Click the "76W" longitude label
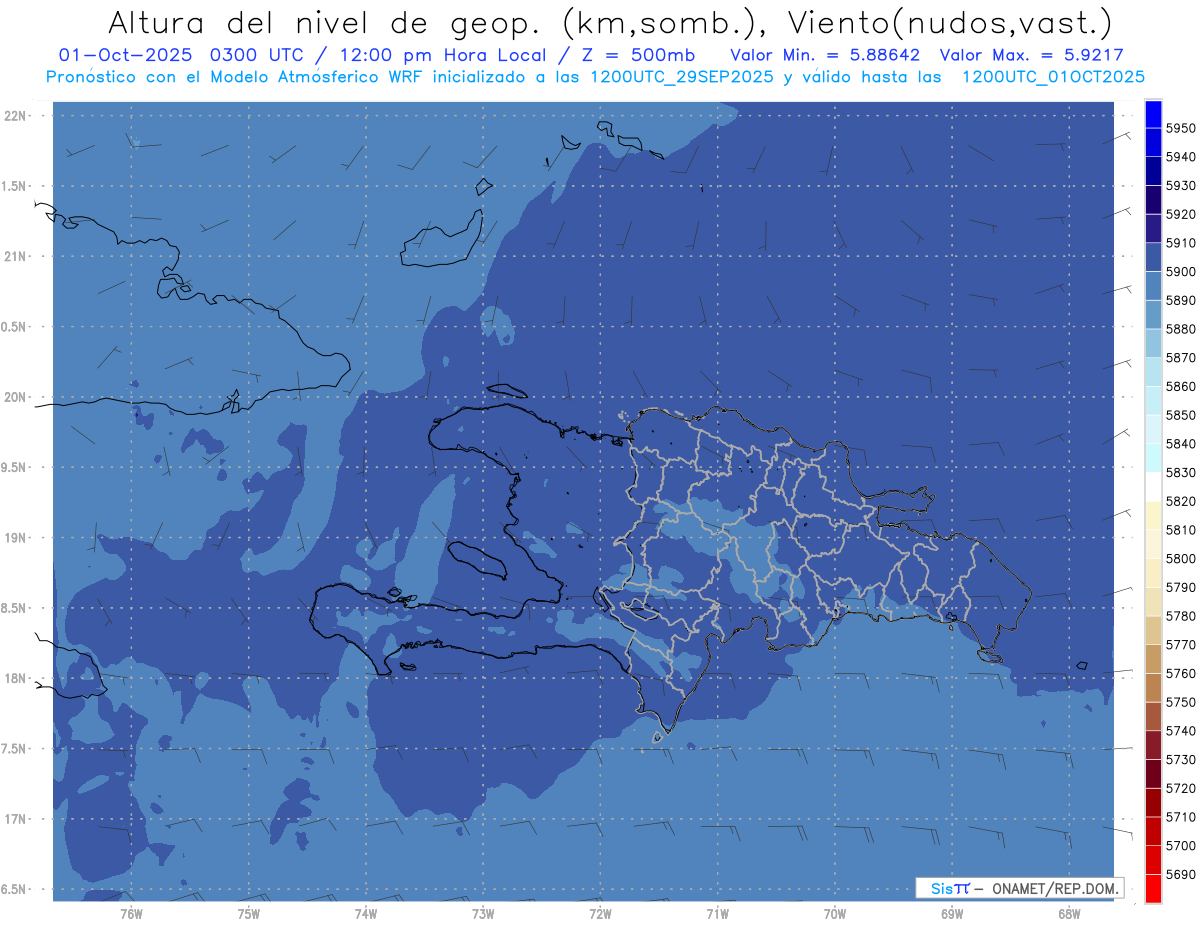Viewport: 1200px width, 927px height. tap(131, 913)
